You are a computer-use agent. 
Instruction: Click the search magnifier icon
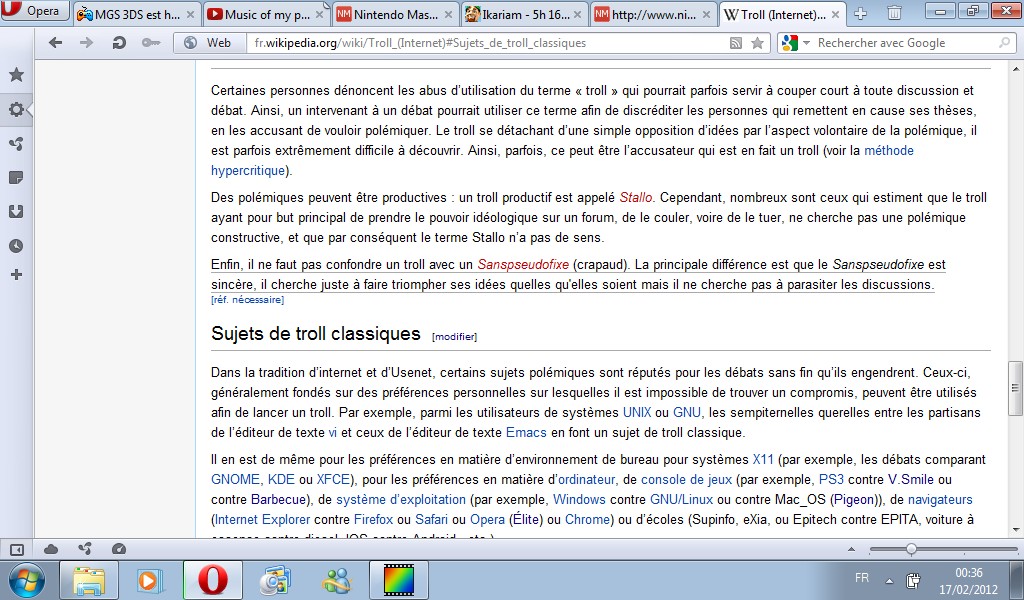coord(1004,43)
